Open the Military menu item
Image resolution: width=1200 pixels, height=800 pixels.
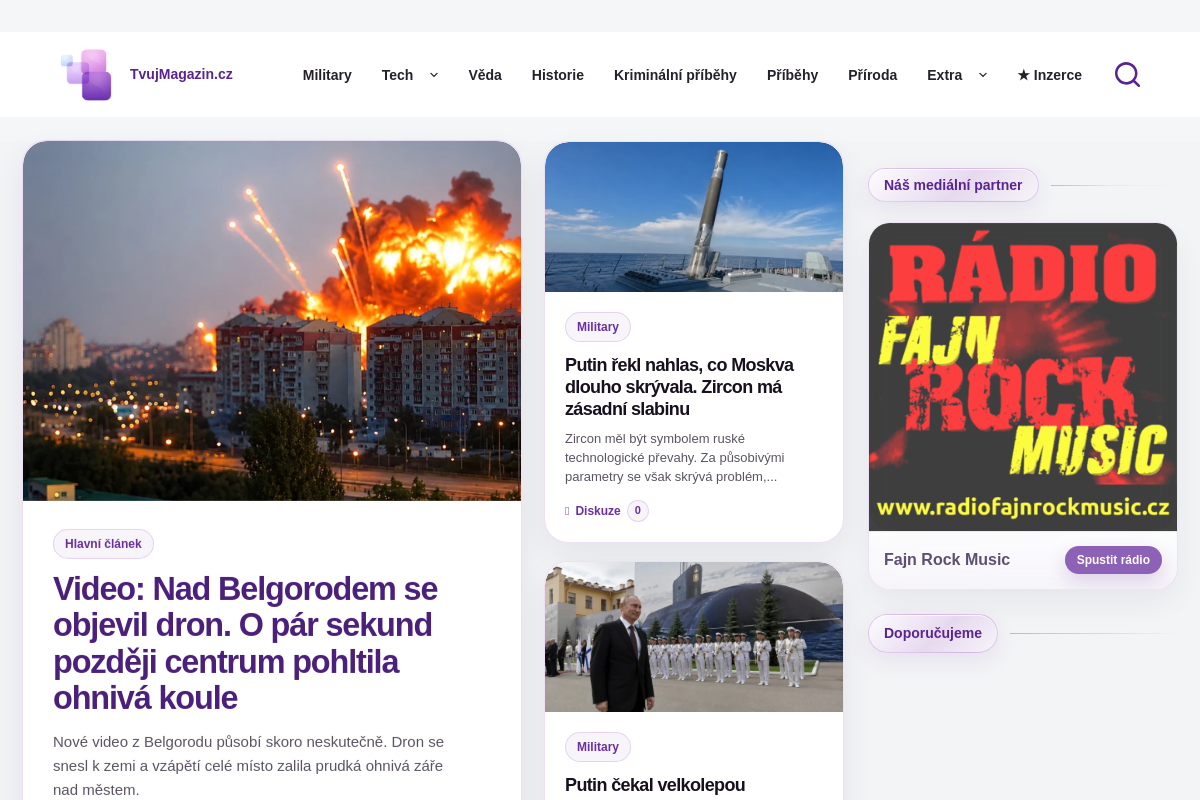point(327,75)
